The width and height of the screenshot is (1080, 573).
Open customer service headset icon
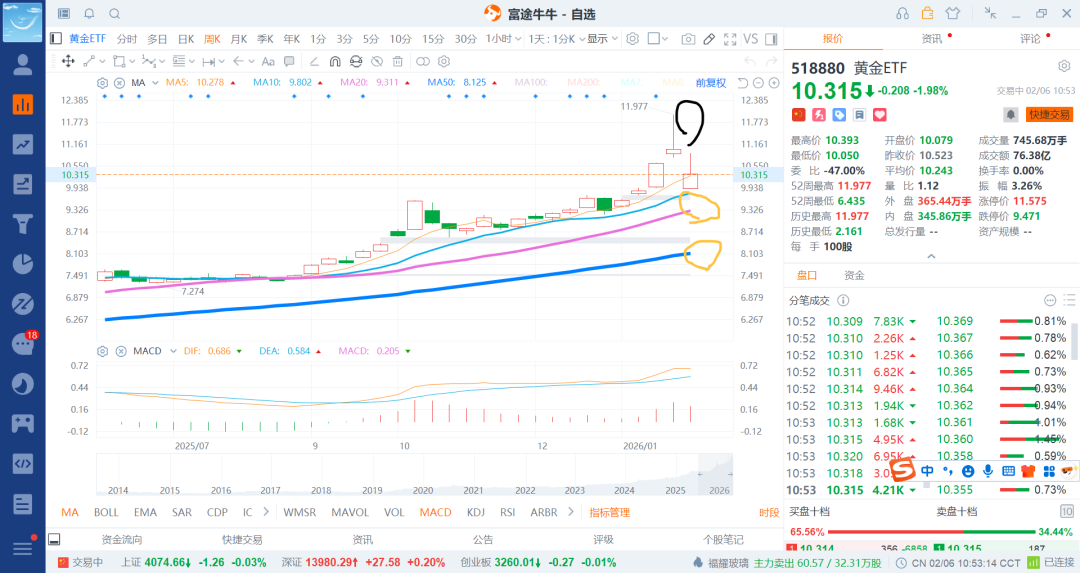(902, 13)
